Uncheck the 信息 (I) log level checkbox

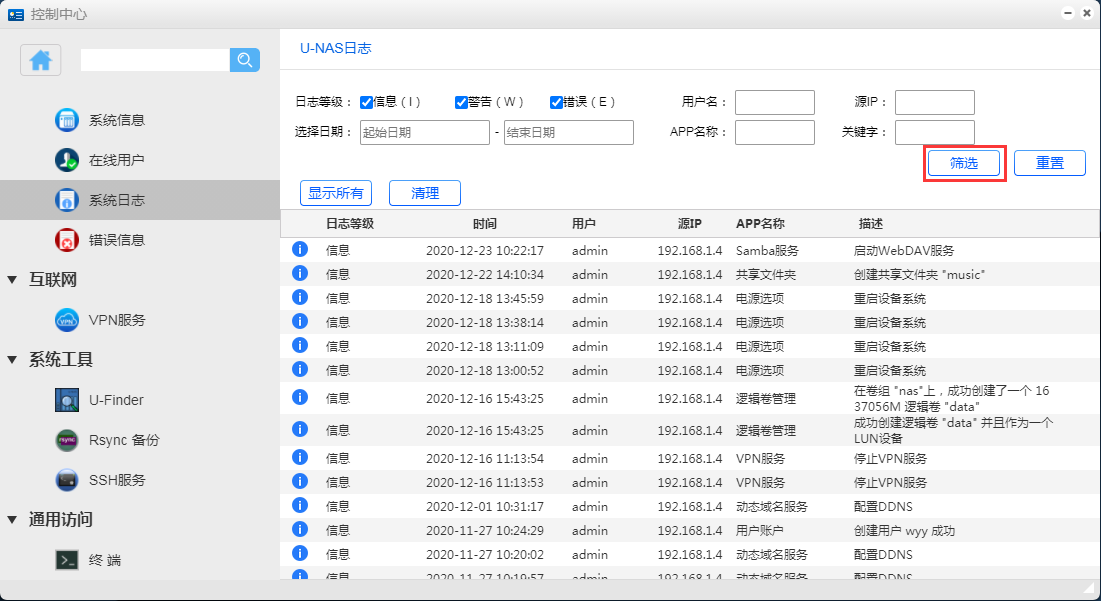[367, 102]
